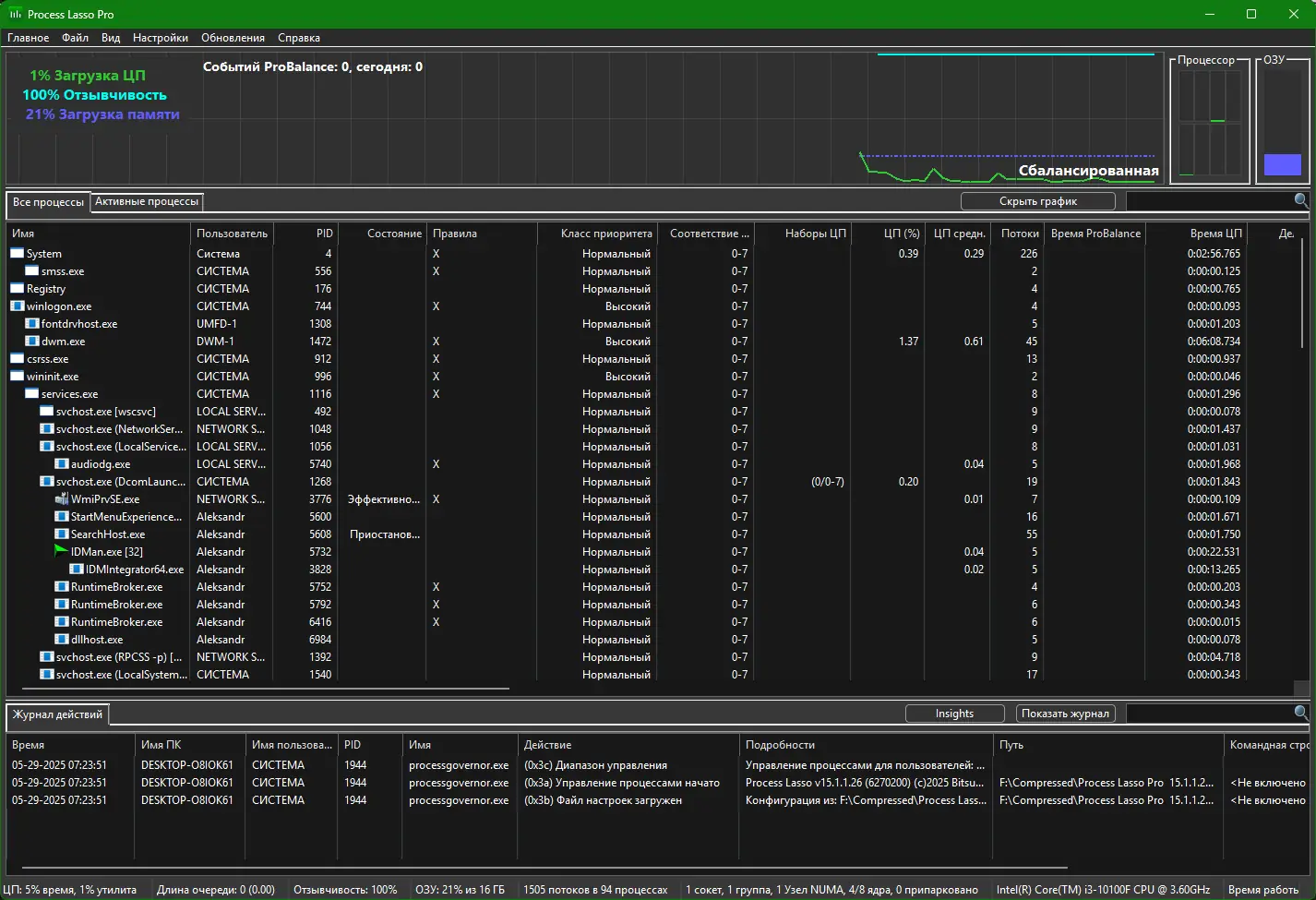Click the action log search field

[1210, 713]
